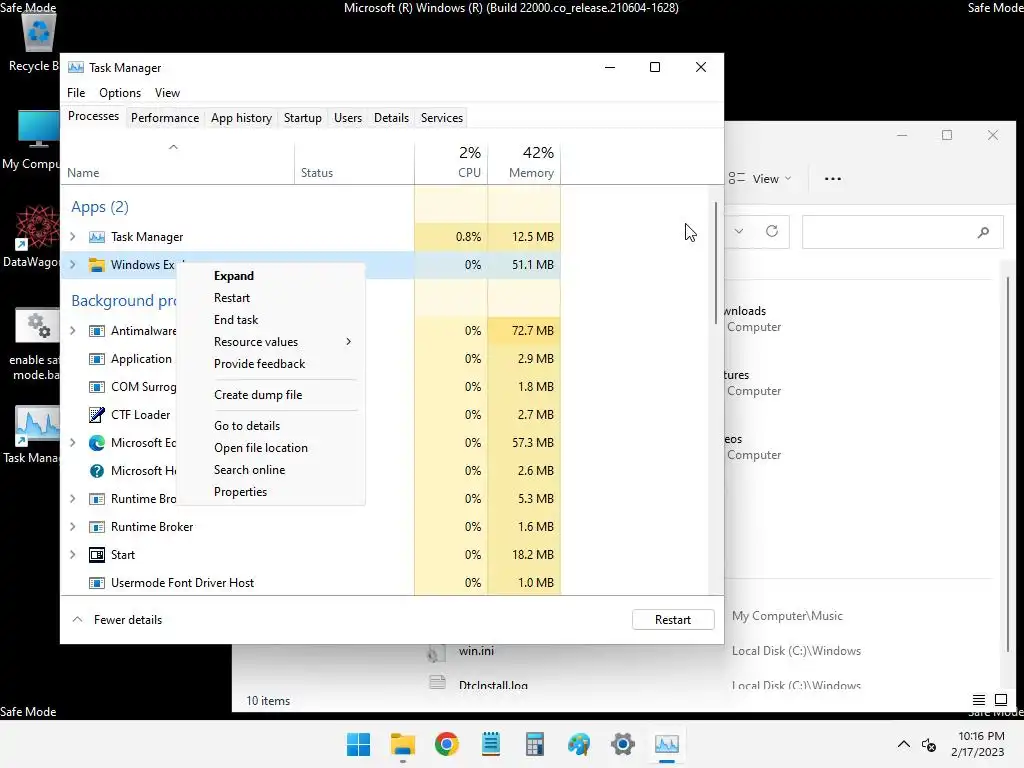Image resolution: width=1024 pixels, height=768 pixels.
Task: Expand the Microsoft Edge process group
Action: pos(72,443)
